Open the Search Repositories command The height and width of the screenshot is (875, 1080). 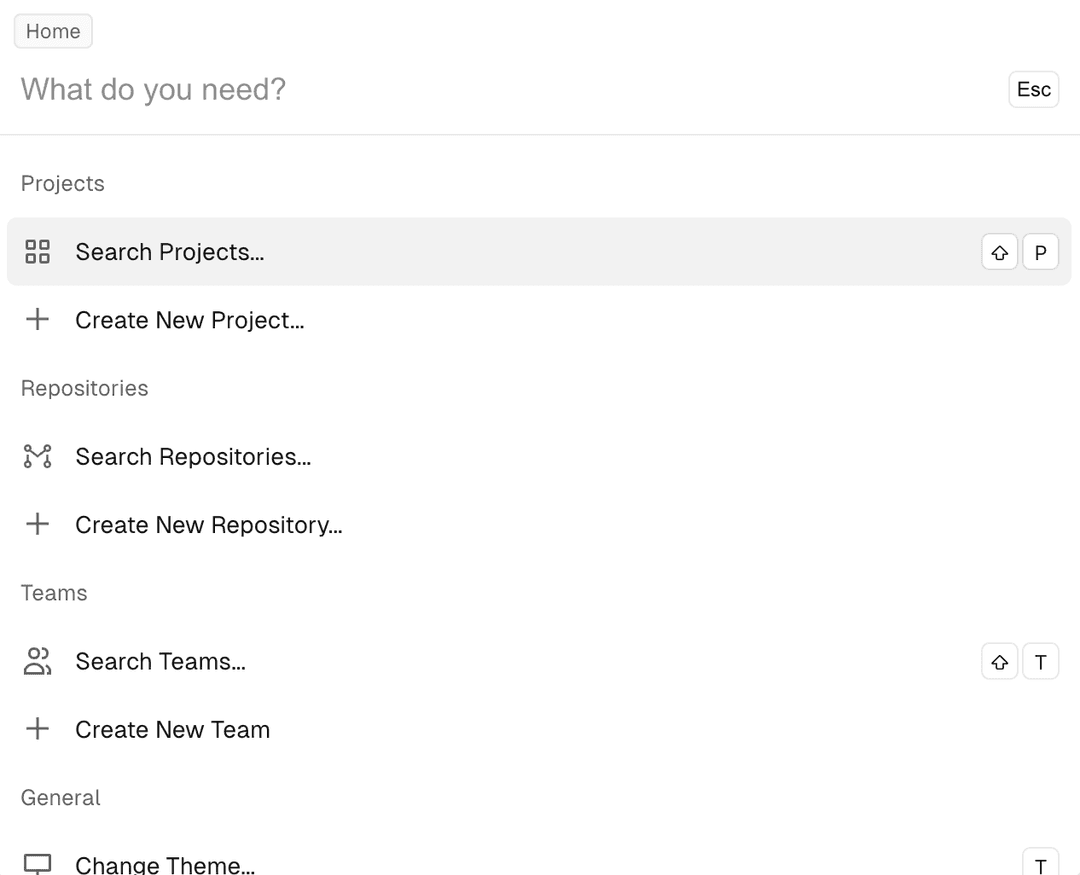193,457
